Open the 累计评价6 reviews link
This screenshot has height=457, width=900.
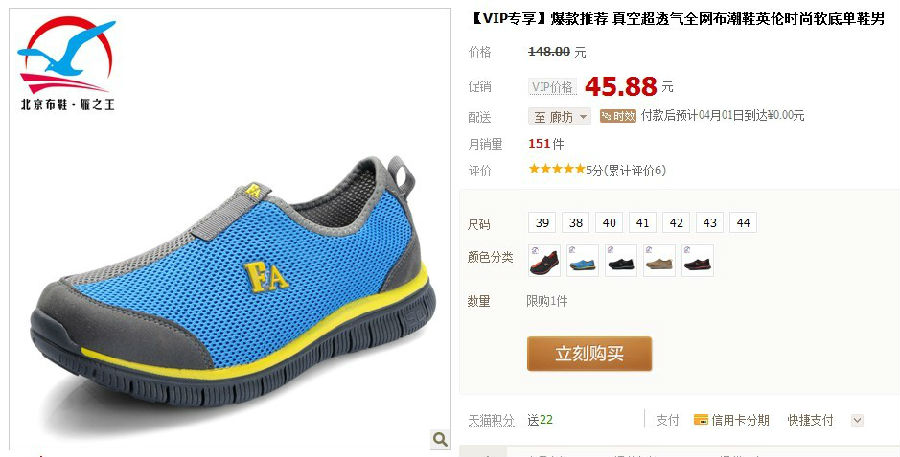635,170
